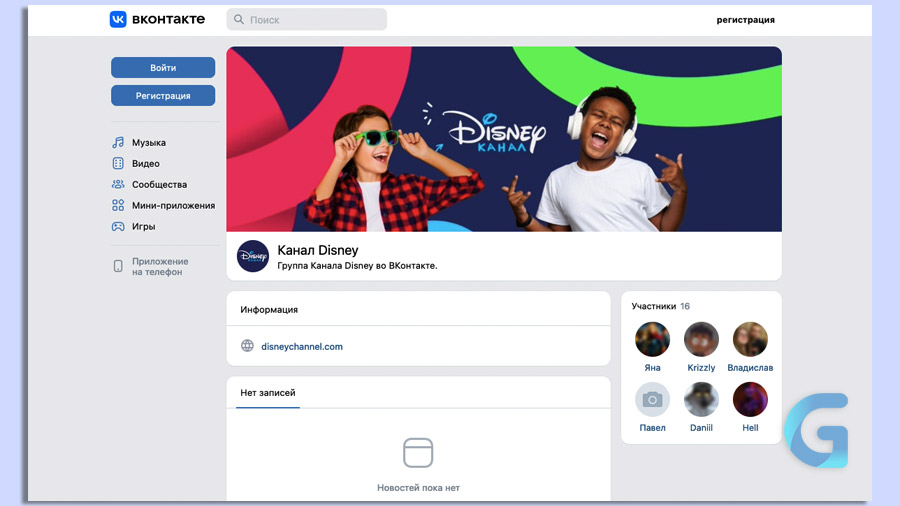Screen dimensions: 900x506
Task: Click Daniil's avatar
Action: coord(701,399)
